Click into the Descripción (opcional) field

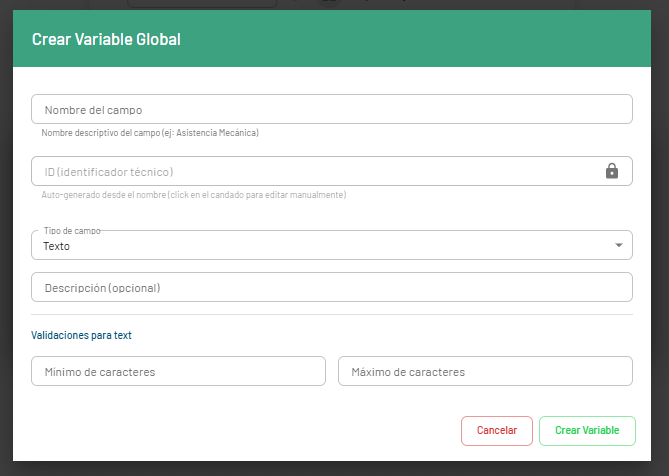click(332, 287)
